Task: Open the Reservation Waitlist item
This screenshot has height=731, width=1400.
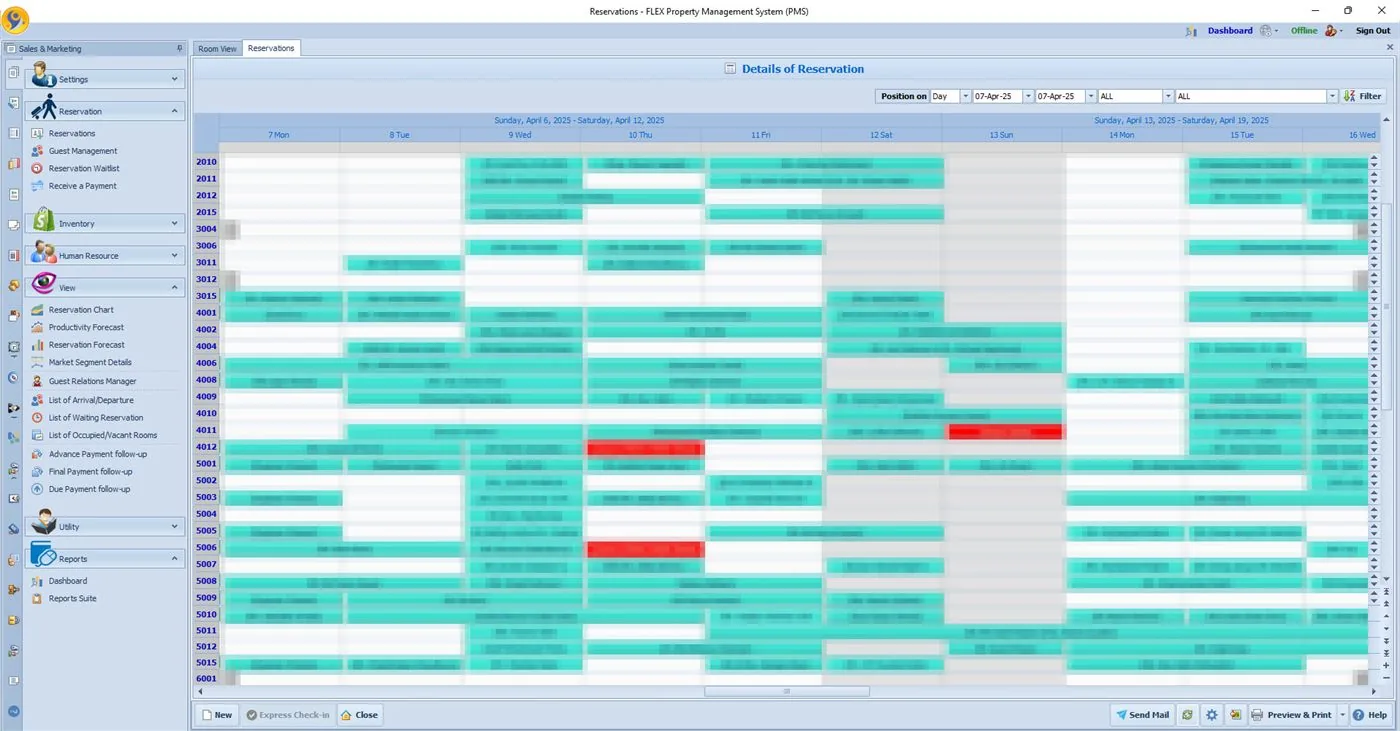Action: 84,169
